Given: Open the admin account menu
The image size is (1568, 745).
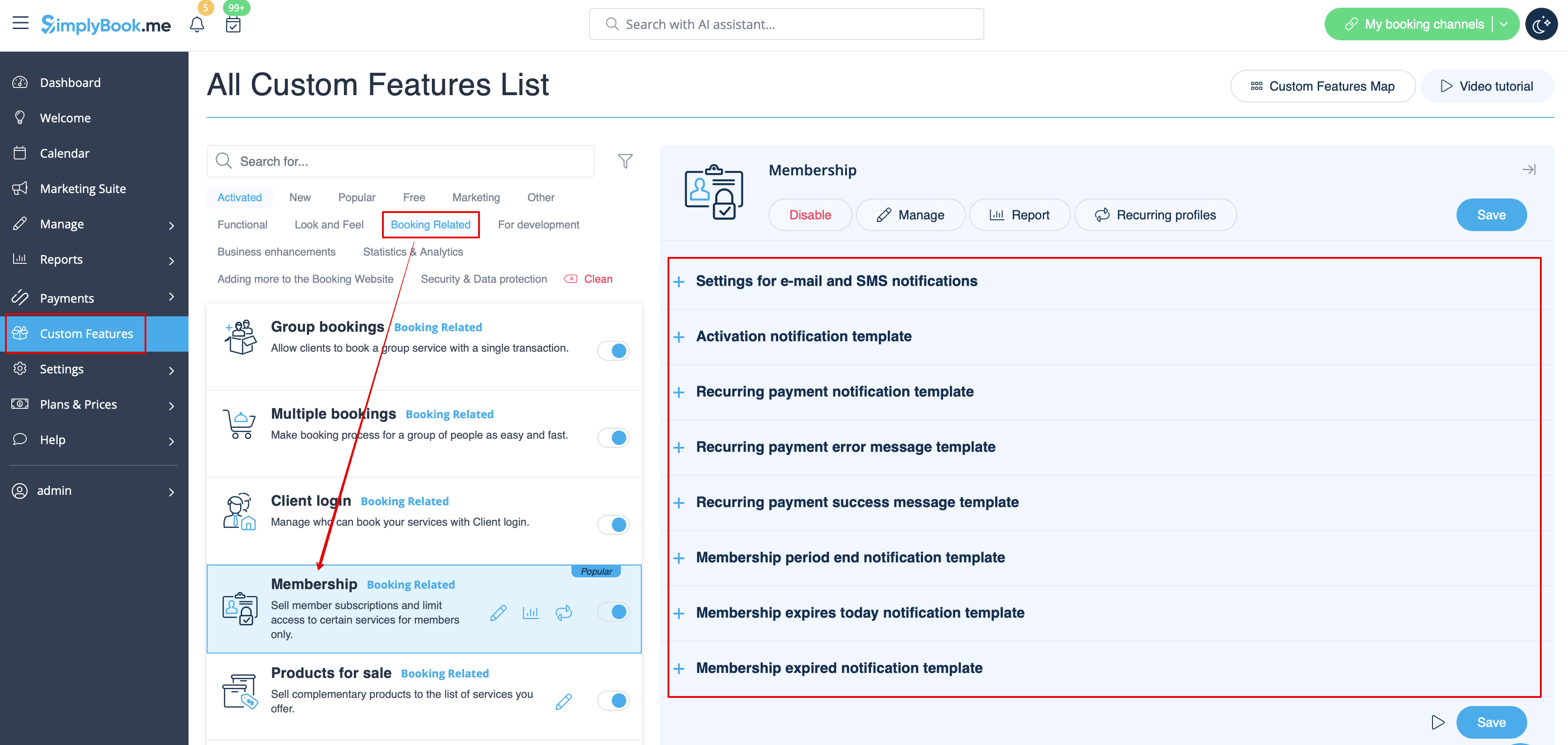Looking at the screenshot, I should 94,491.
